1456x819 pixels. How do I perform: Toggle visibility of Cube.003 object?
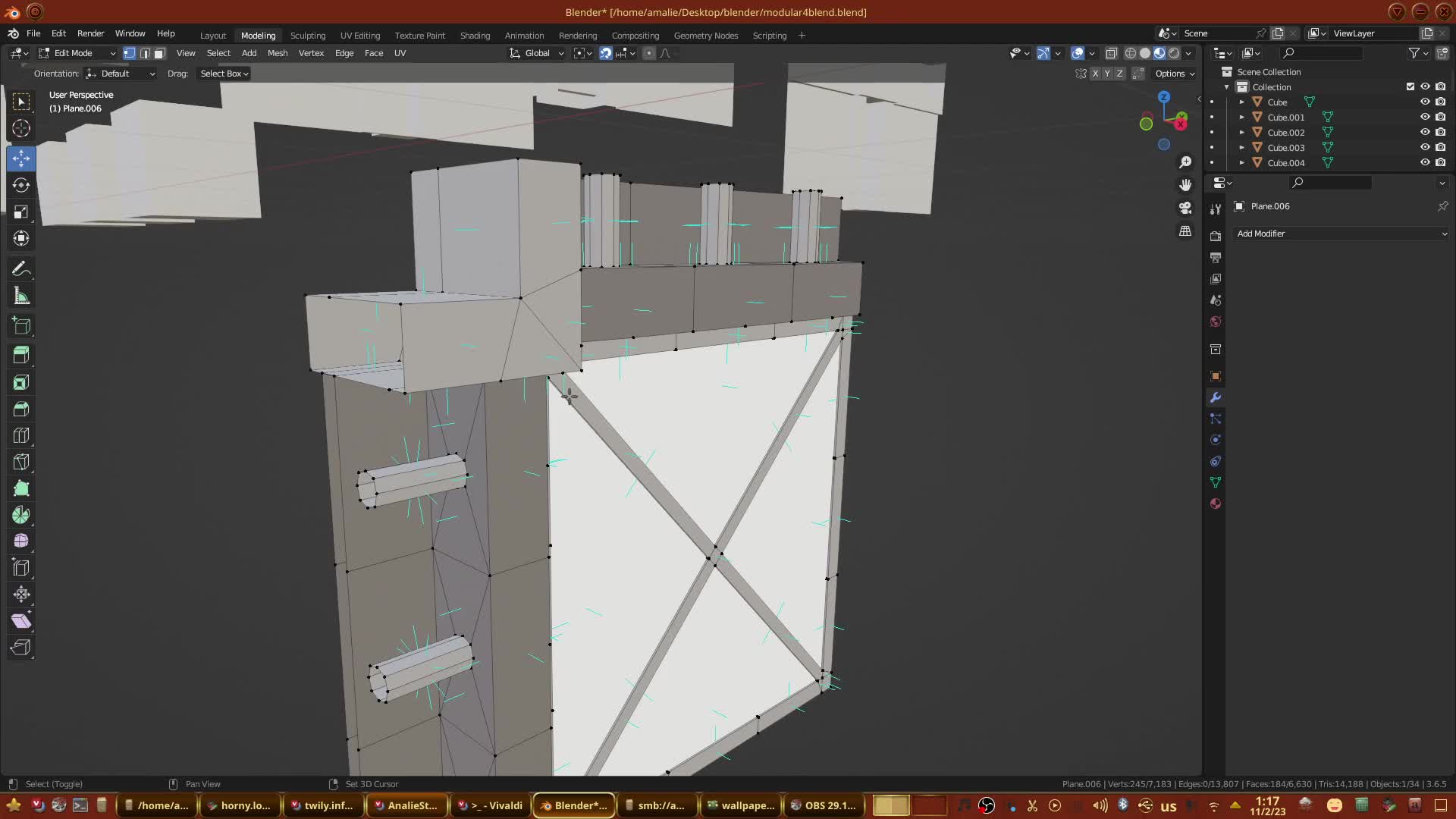pos(1425,147)
